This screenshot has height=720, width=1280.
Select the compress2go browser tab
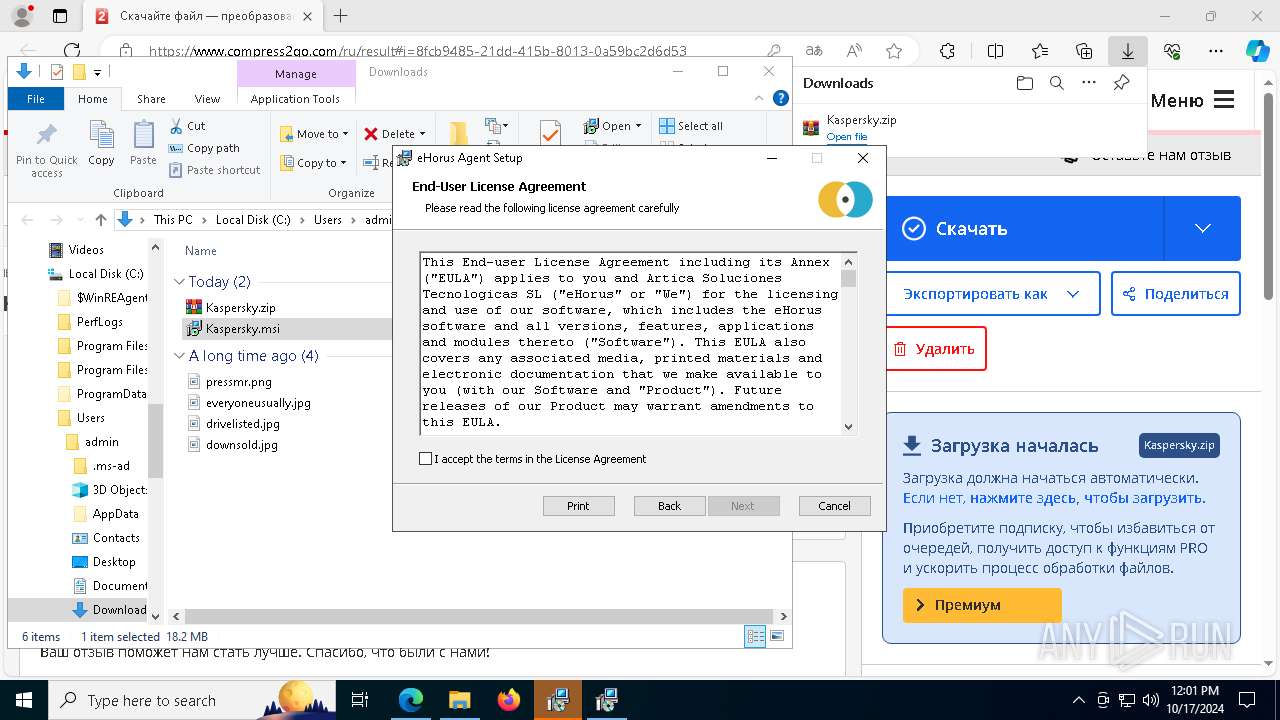click(204, 16)
